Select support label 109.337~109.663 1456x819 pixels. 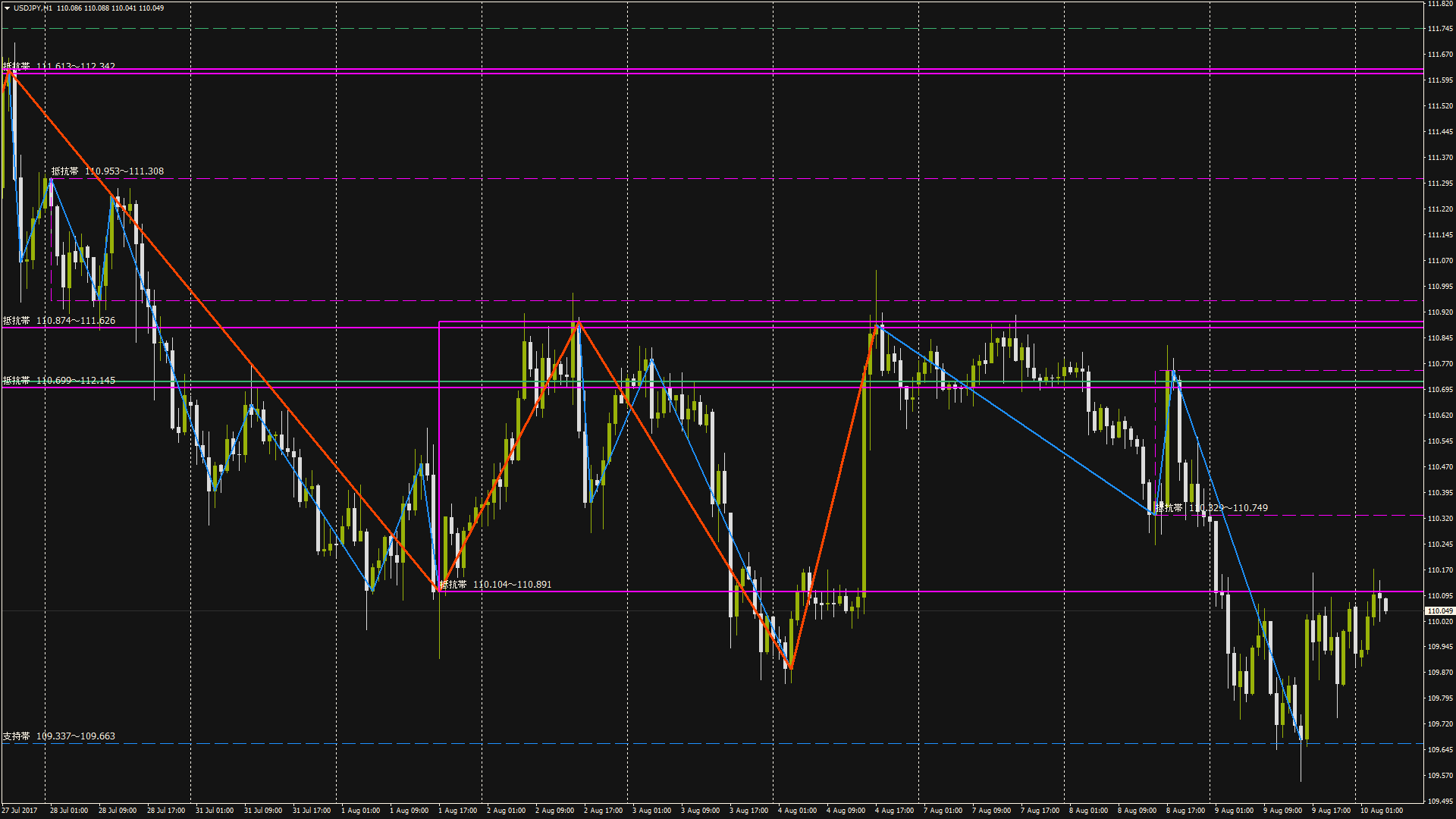click(59, 736)
